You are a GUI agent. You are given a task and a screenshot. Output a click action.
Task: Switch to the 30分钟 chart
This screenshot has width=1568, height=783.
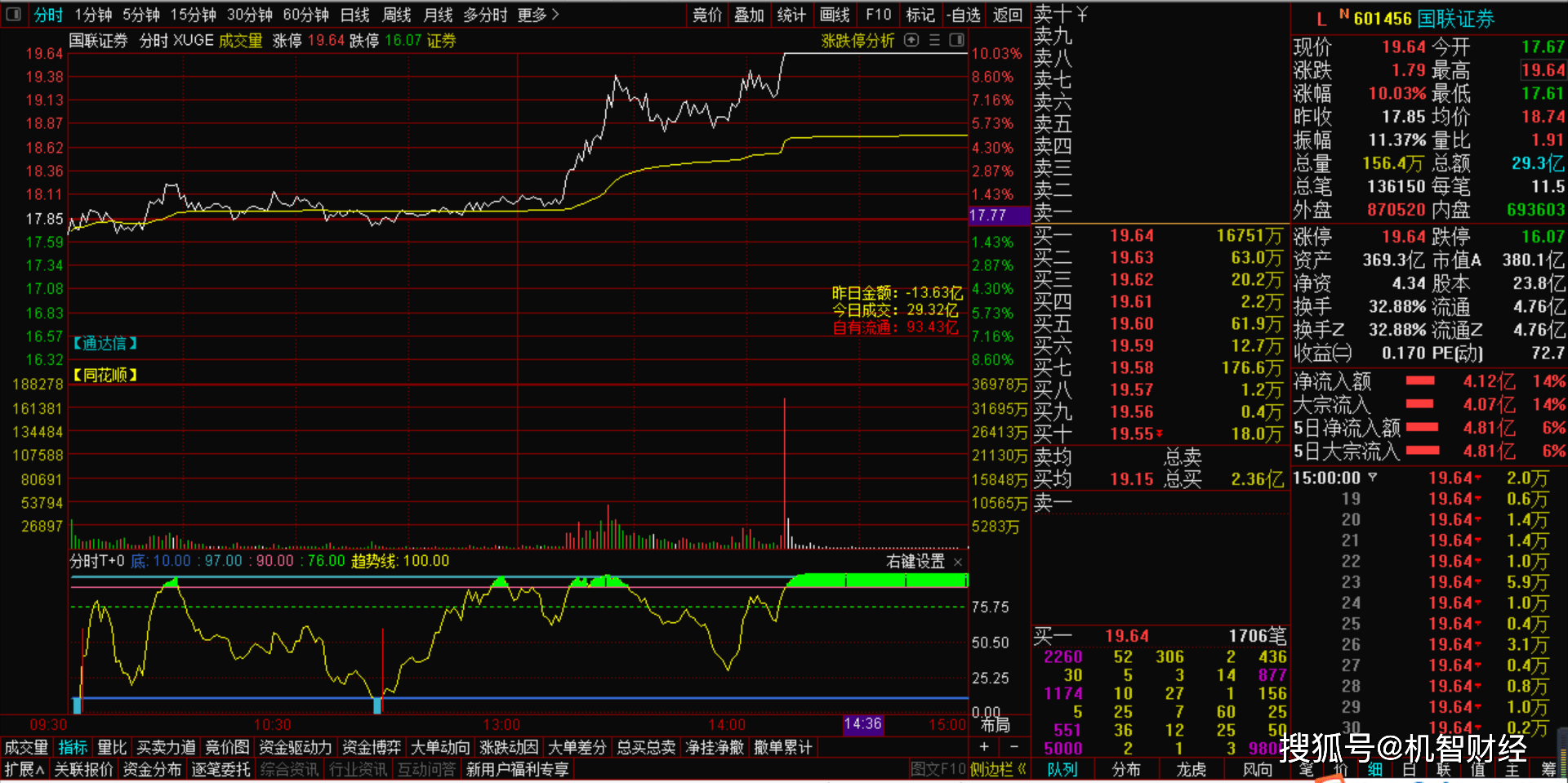tap(250, 15)
